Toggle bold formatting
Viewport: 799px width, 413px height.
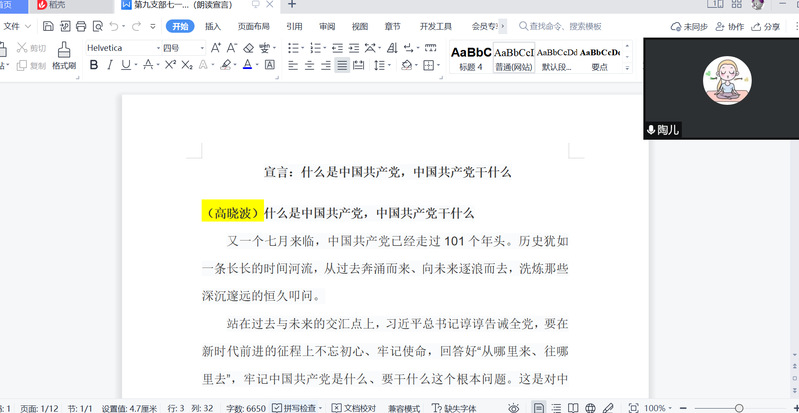(94, 65)
